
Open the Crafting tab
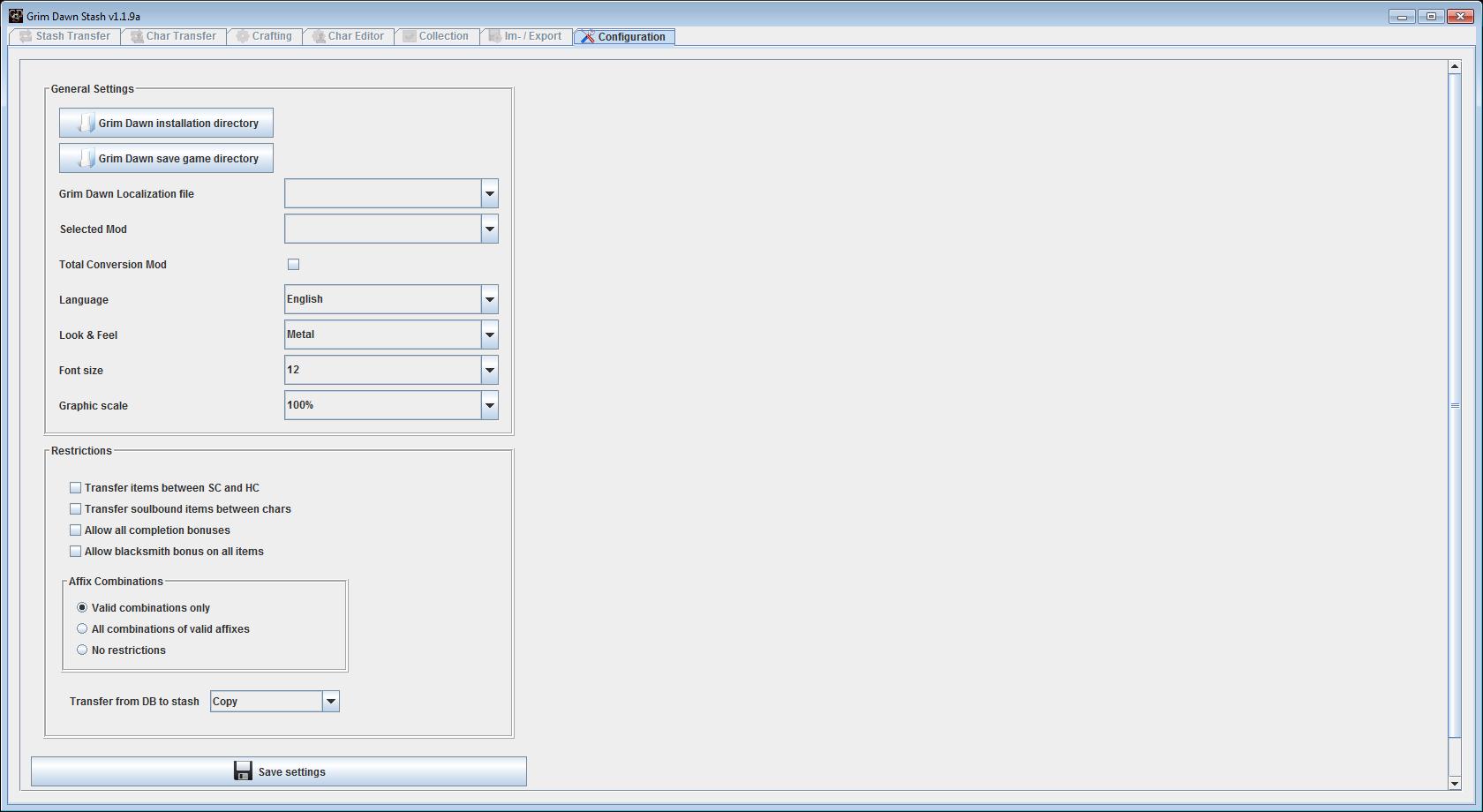[264, 36]
